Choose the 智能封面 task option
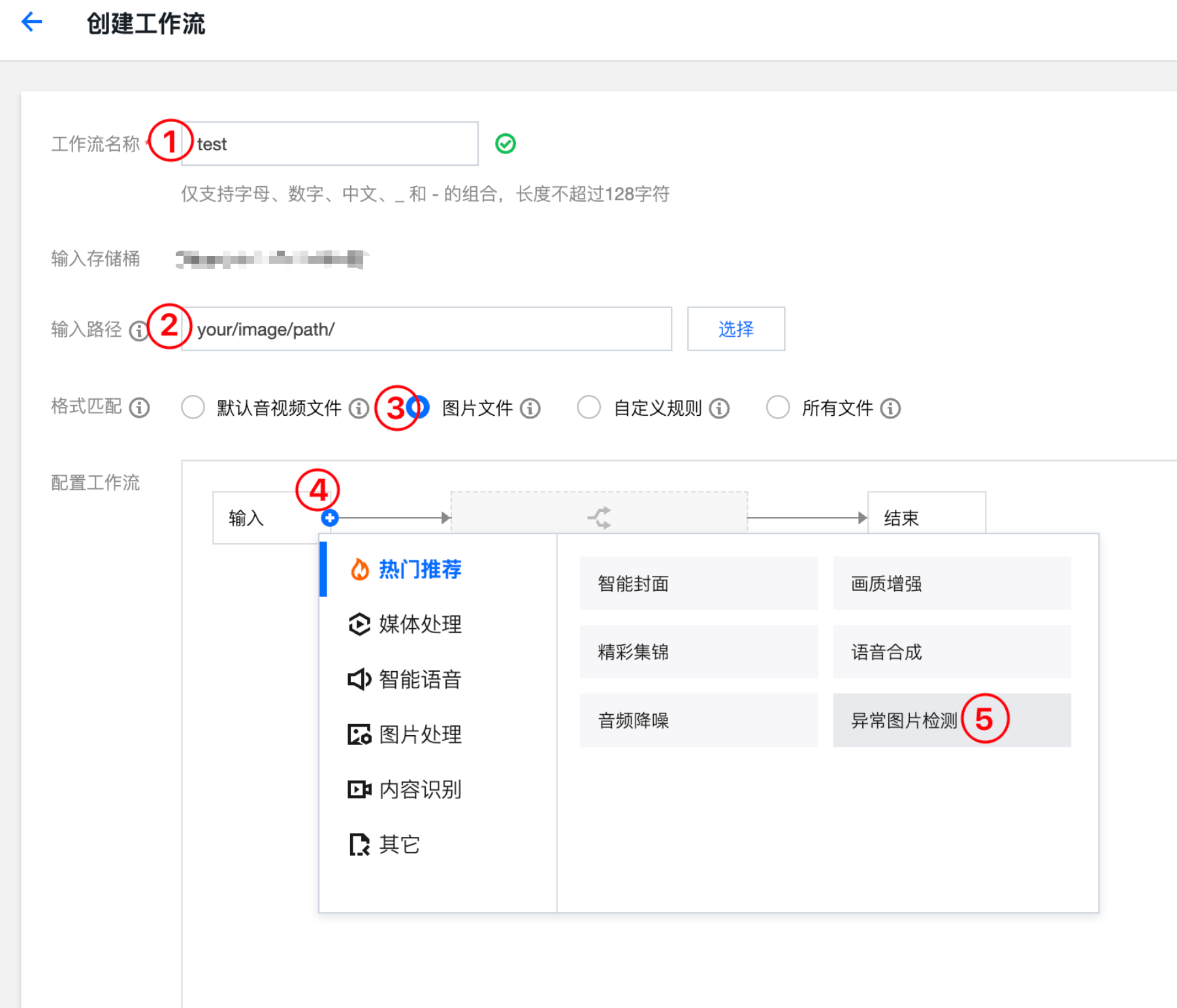Image resolution: width=1177 pixels, height=1008 pixels. click(x=698, y=583)
